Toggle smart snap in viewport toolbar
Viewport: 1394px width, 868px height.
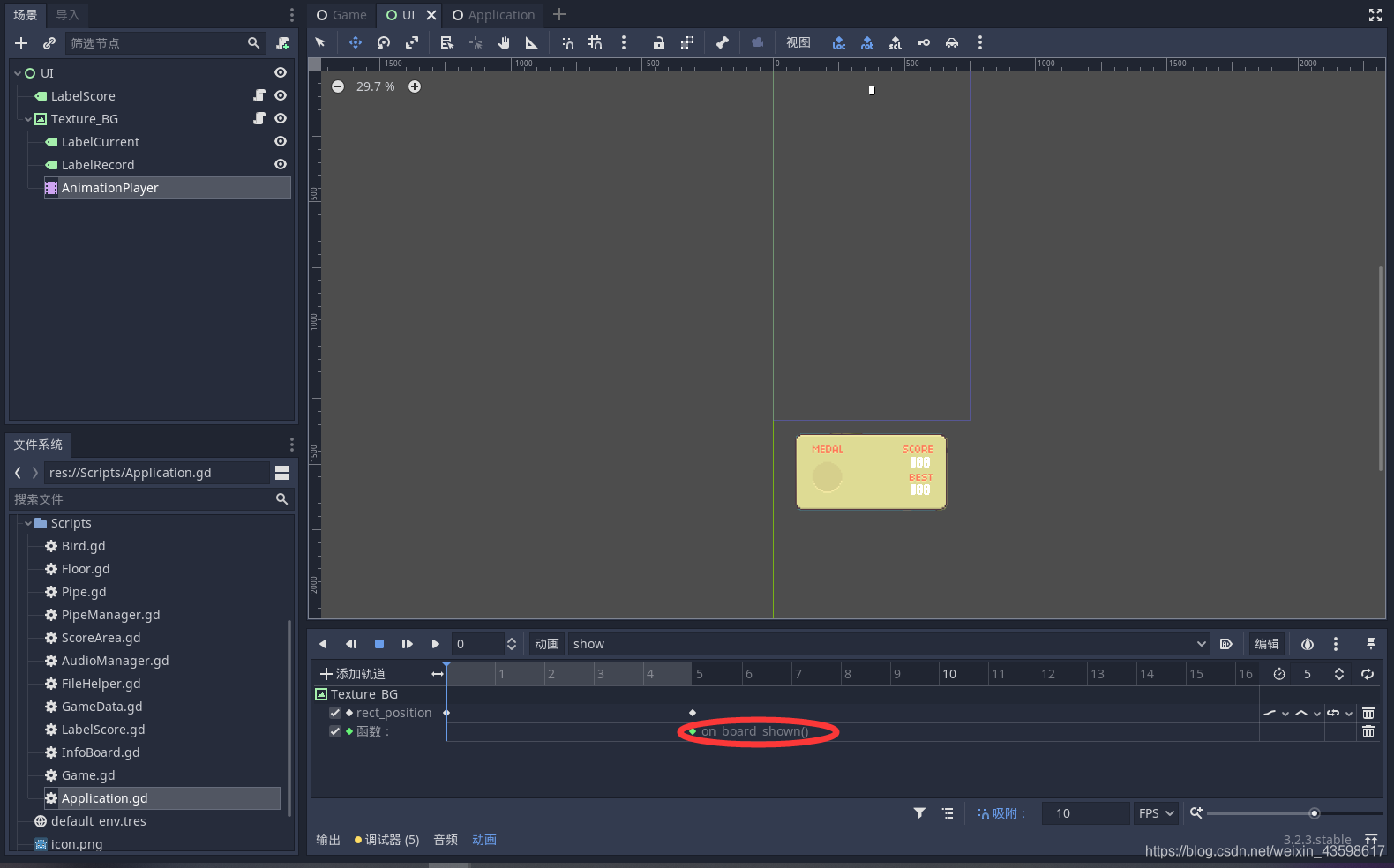567,42
